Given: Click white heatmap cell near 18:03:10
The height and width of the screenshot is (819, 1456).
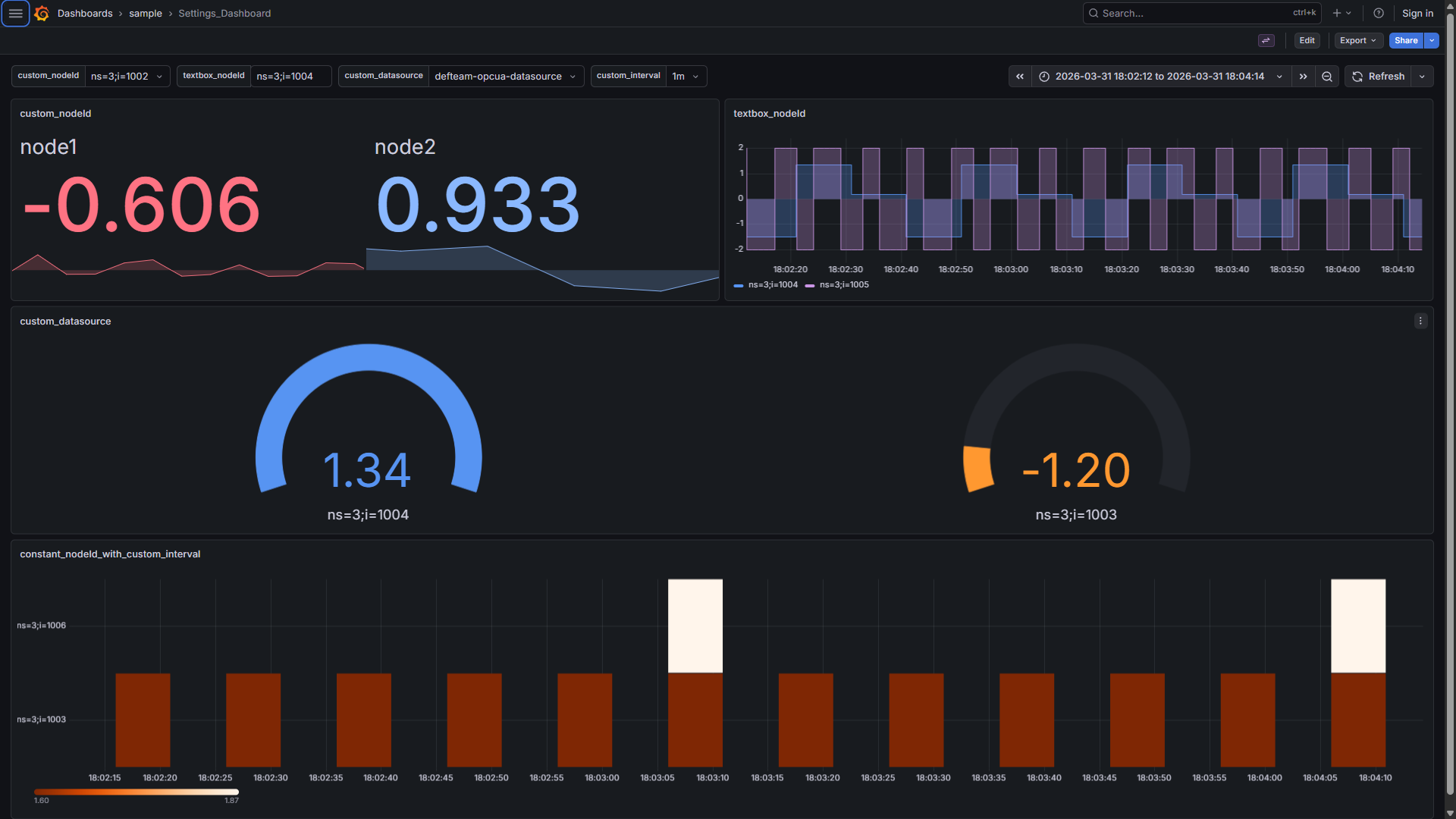Looking at the screenshot, I should tap(695, 626).
